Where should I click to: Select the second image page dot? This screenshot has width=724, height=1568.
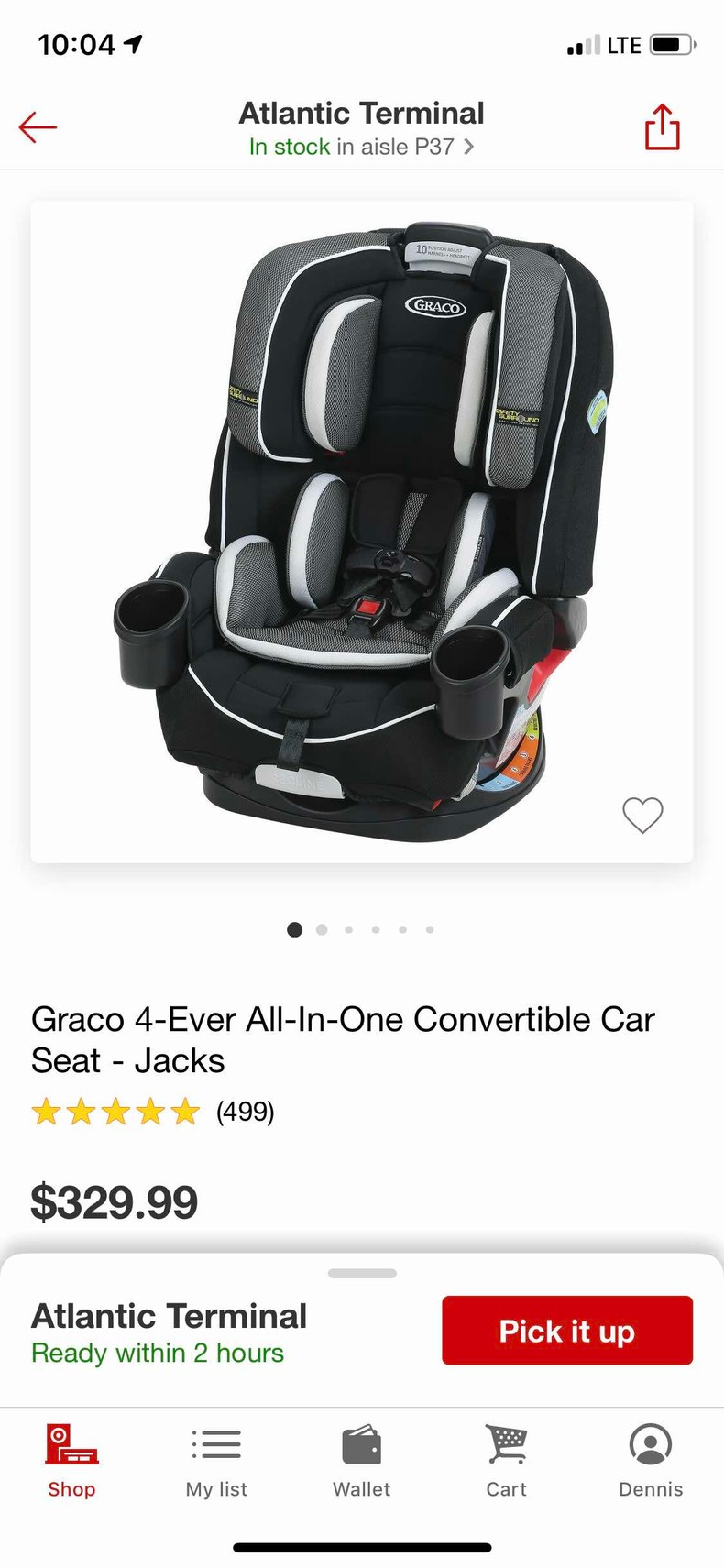coord(322,929)
